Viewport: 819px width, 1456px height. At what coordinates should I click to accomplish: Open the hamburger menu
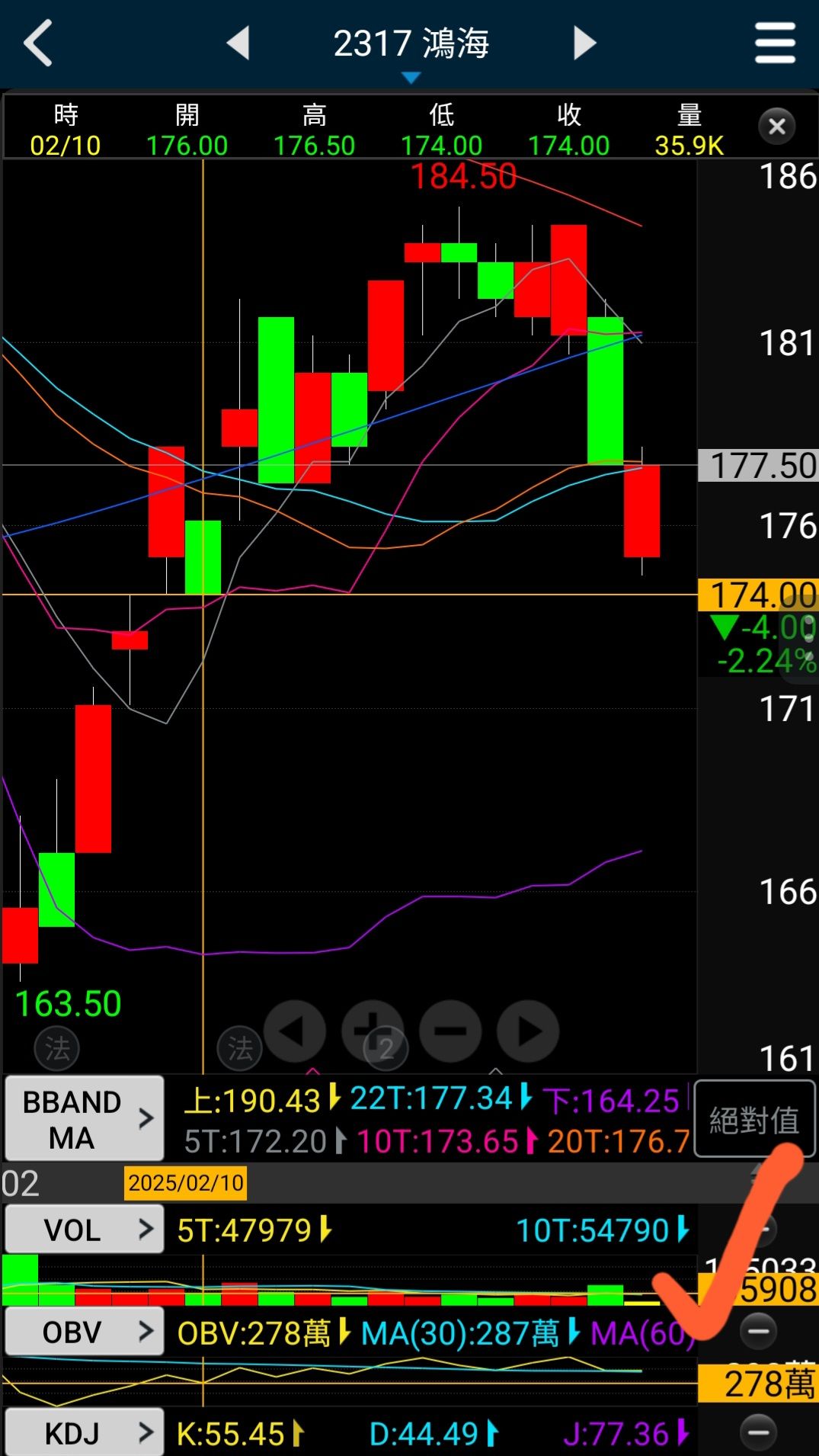coord(775,43)
